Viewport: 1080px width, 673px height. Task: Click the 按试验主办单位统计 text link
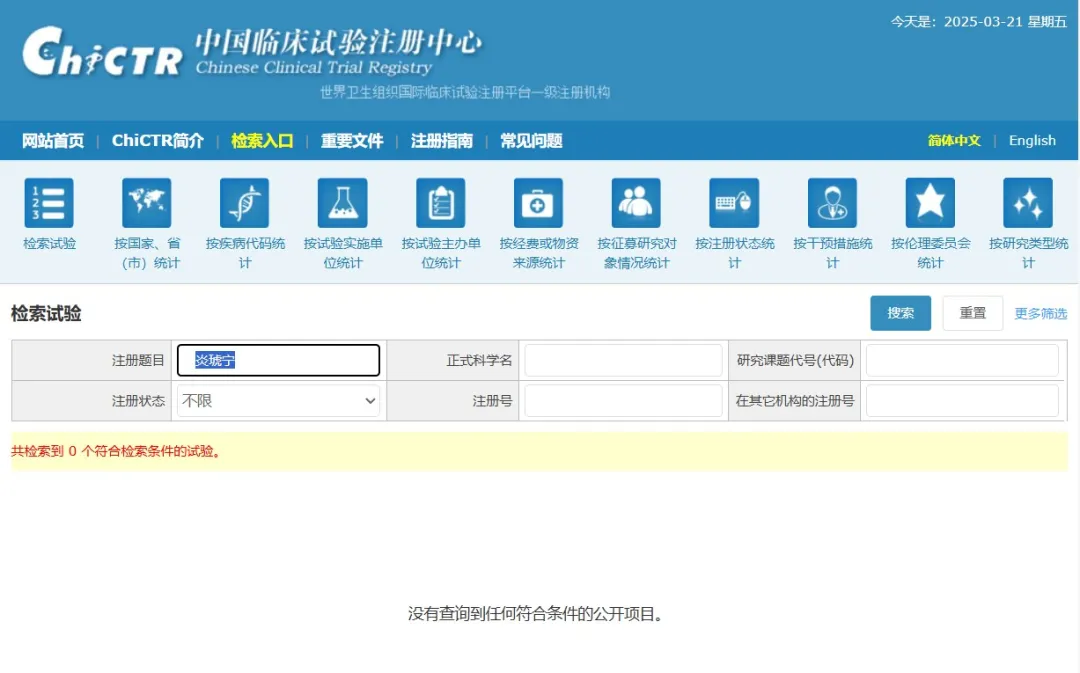441,253
